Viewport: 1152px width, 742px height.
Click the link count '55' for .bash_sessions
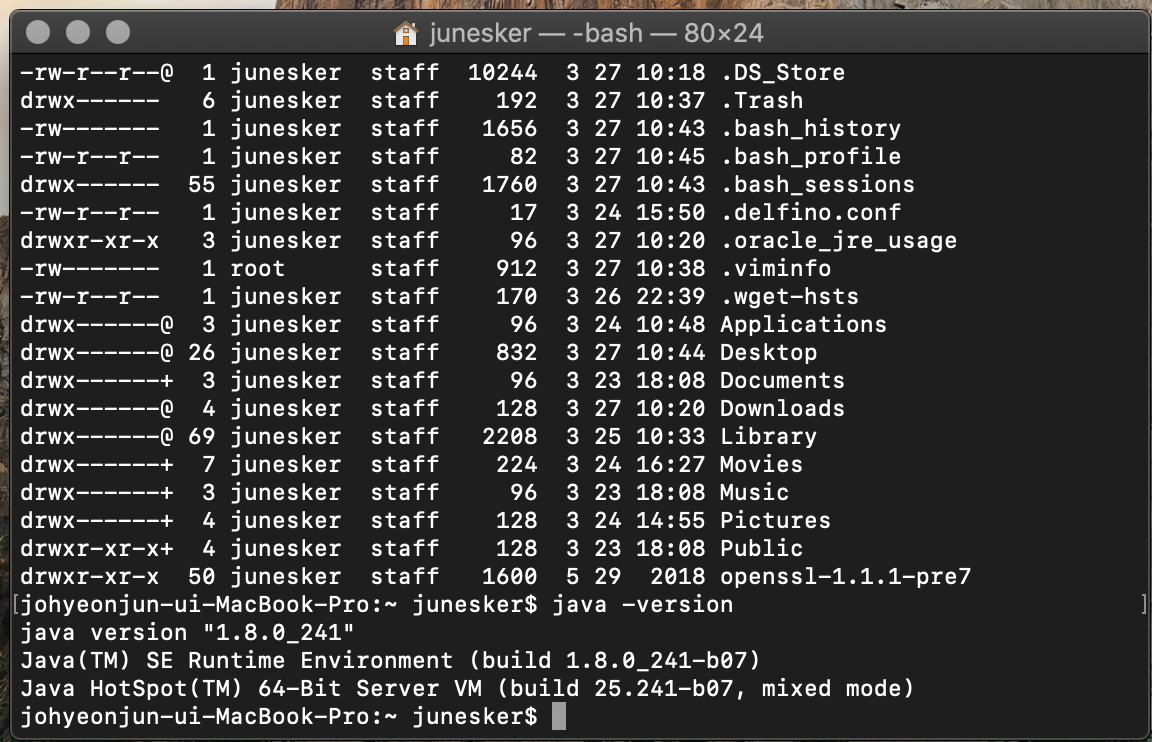point(202,184)
